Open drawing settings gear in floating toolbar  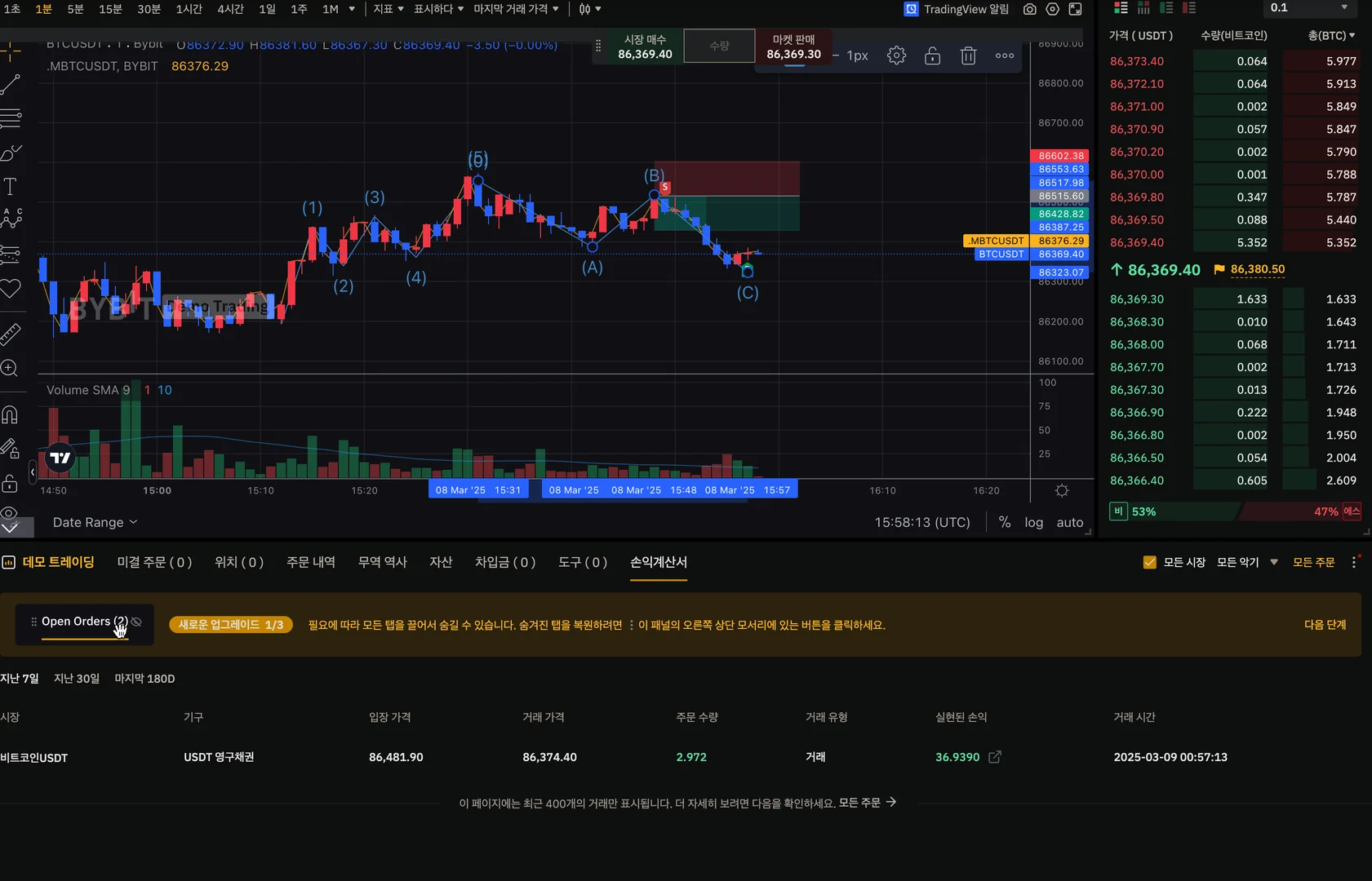(896, 55)
